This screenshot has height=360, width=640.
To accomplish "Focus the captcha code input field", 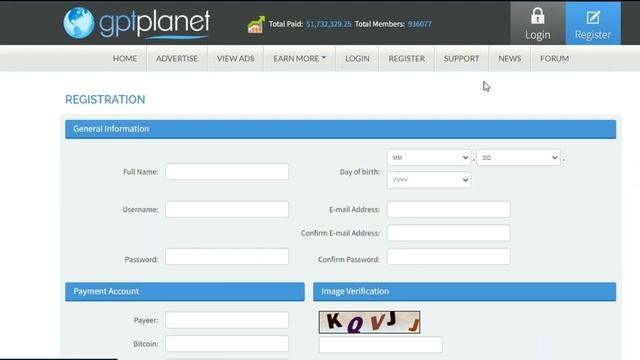I will (380, 345).
